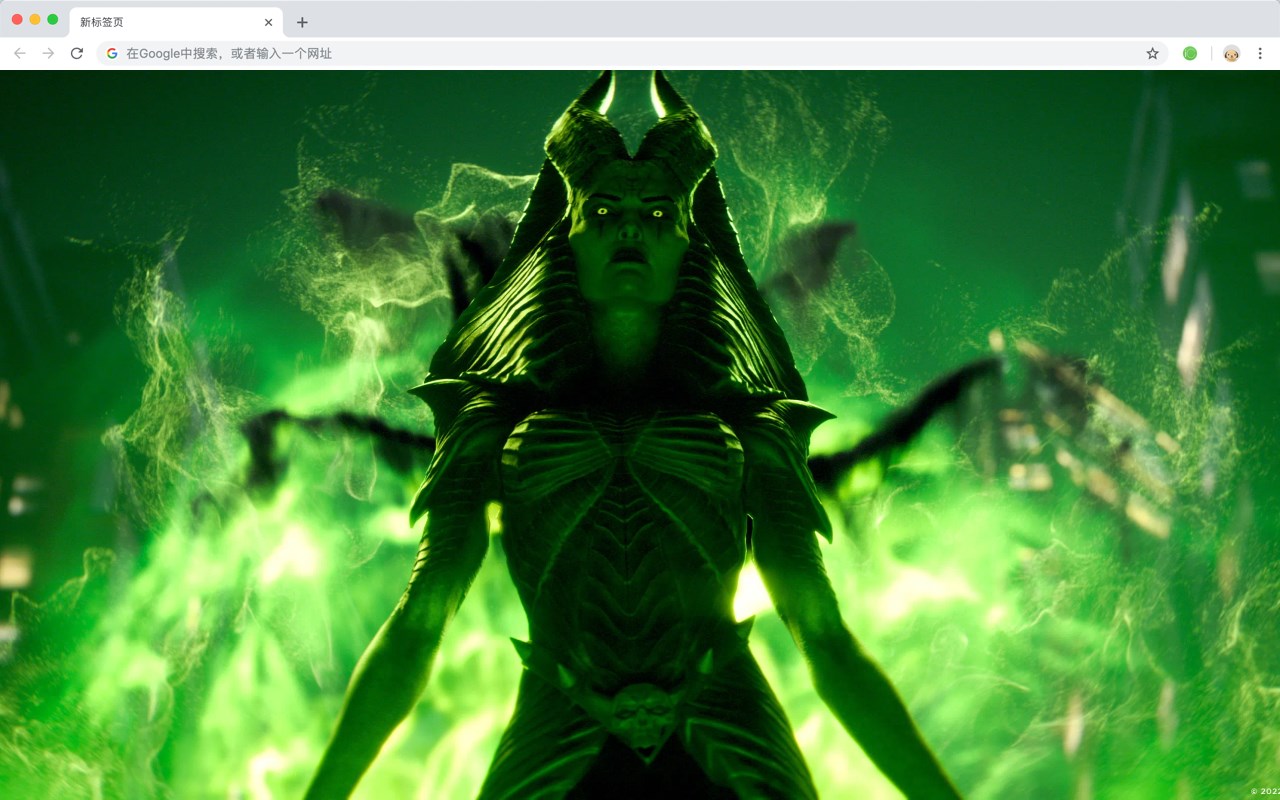Viewport: 1280px width, 800px height.
Task: Minimize the window with yellow button
Action: pos(35,19)
